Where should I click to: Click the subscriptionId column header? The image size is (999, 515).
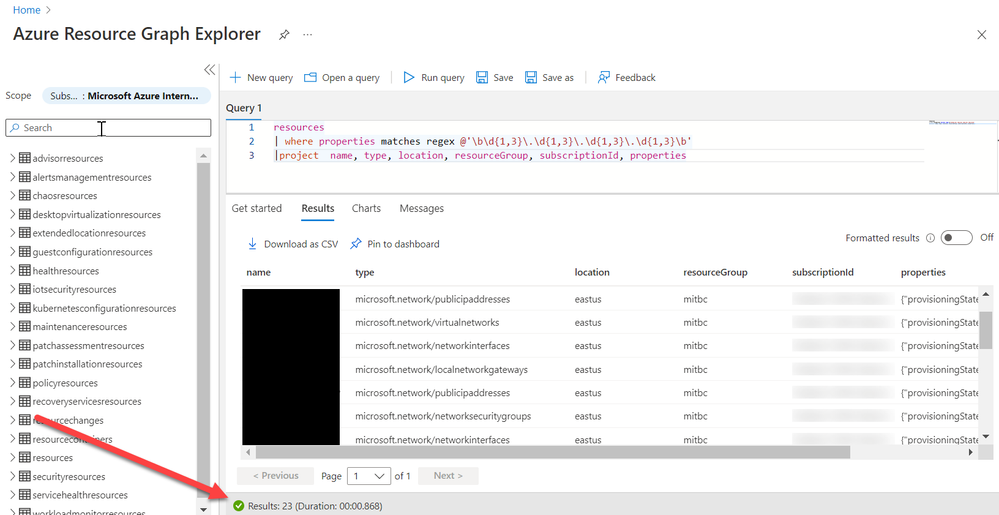(x=823, y=272)
